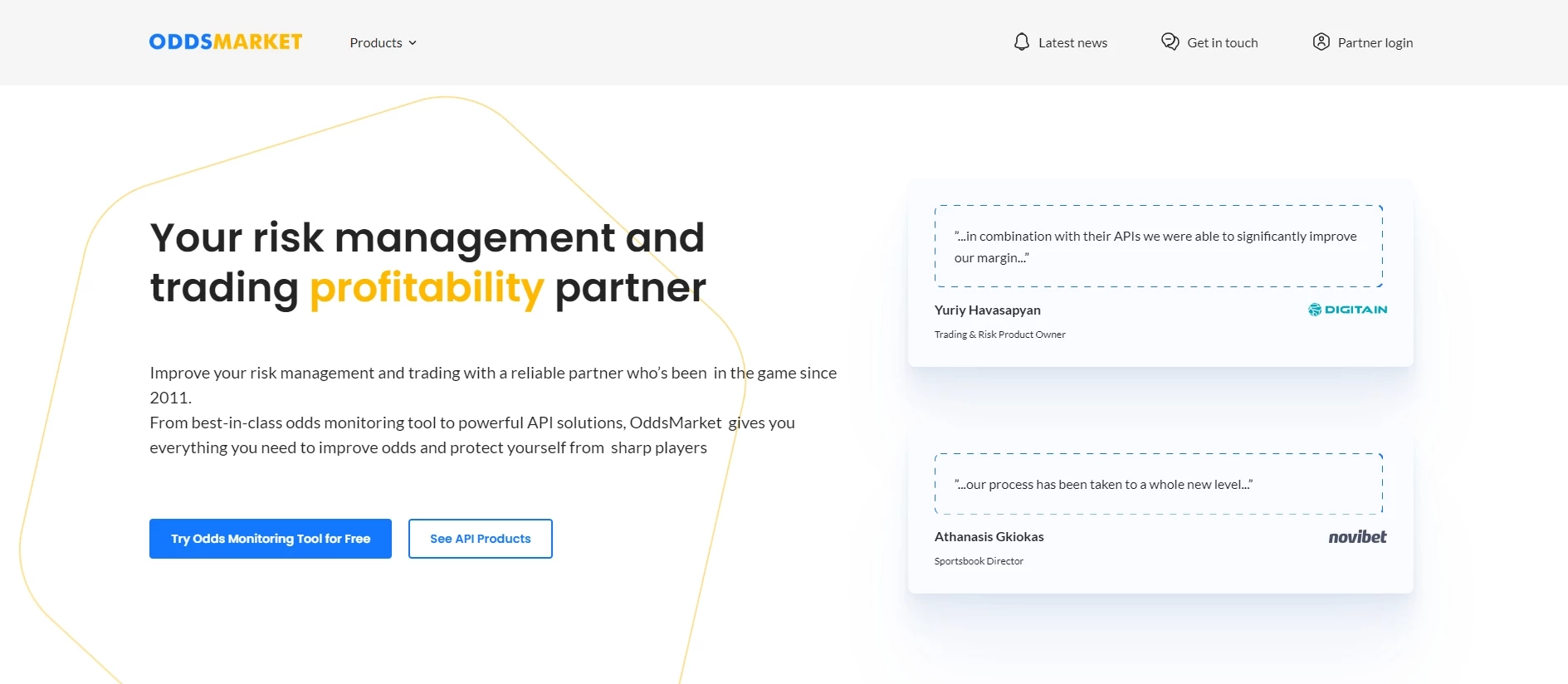Image resolution: width=1568 pixels, height=684 pixels.
Task: Click the user profile icon for Partner login
Action: [1321, 42]
